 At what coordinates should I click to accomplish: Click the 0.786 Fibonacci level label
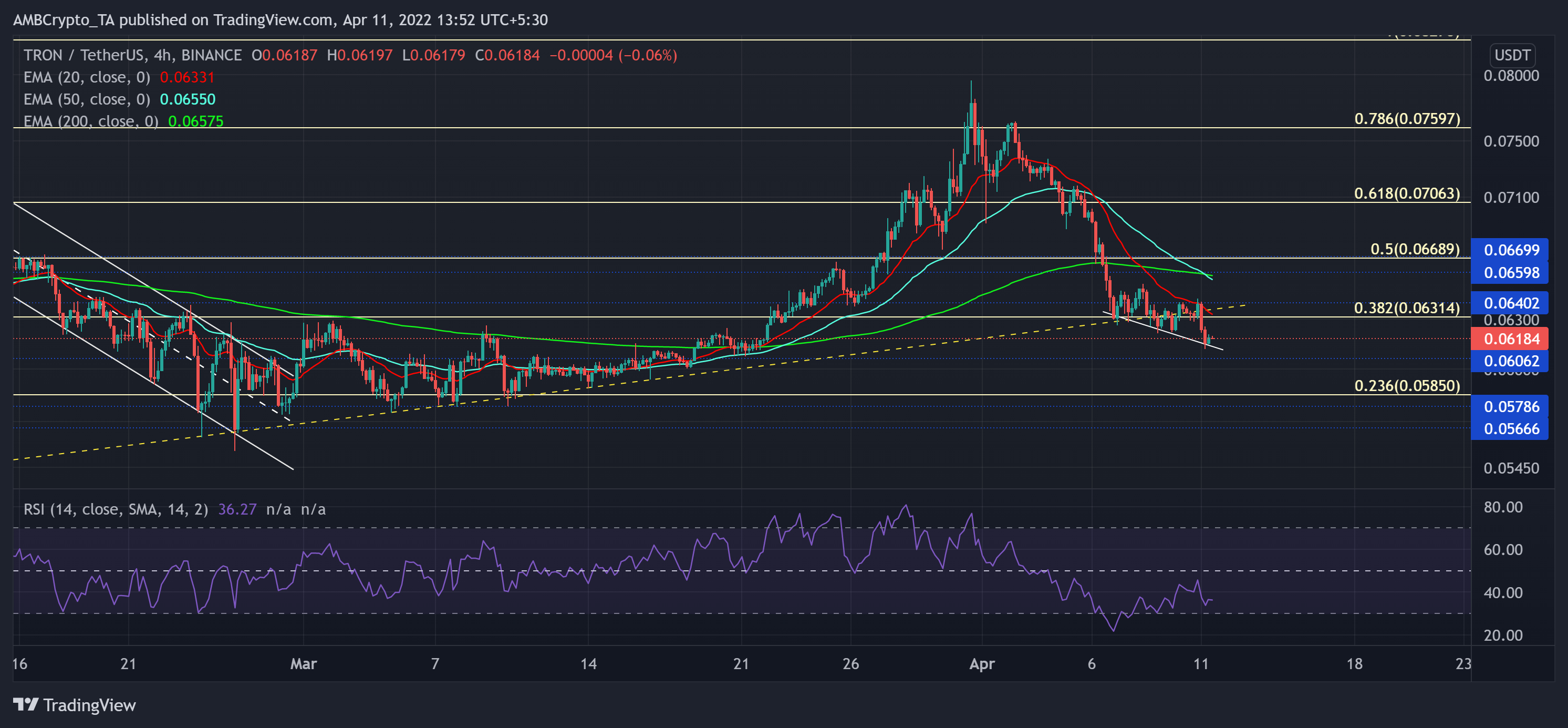1407,119
